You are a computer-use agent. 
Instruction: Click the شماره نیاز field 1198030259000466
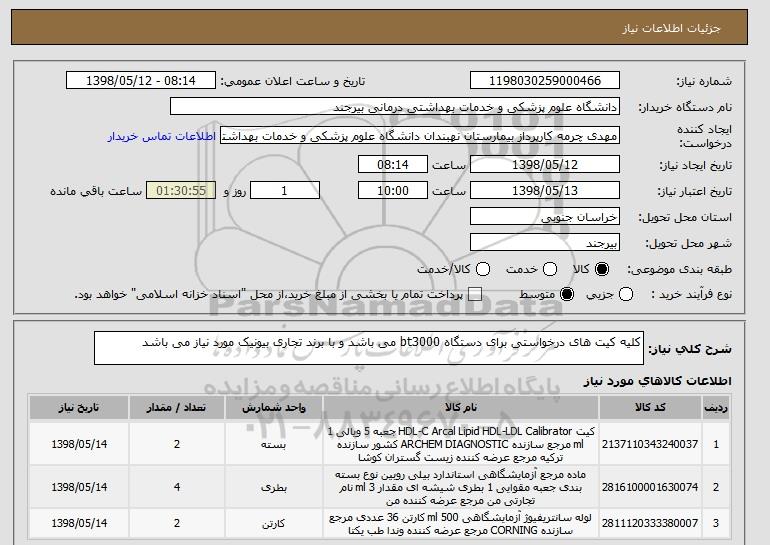click(545, 81)
